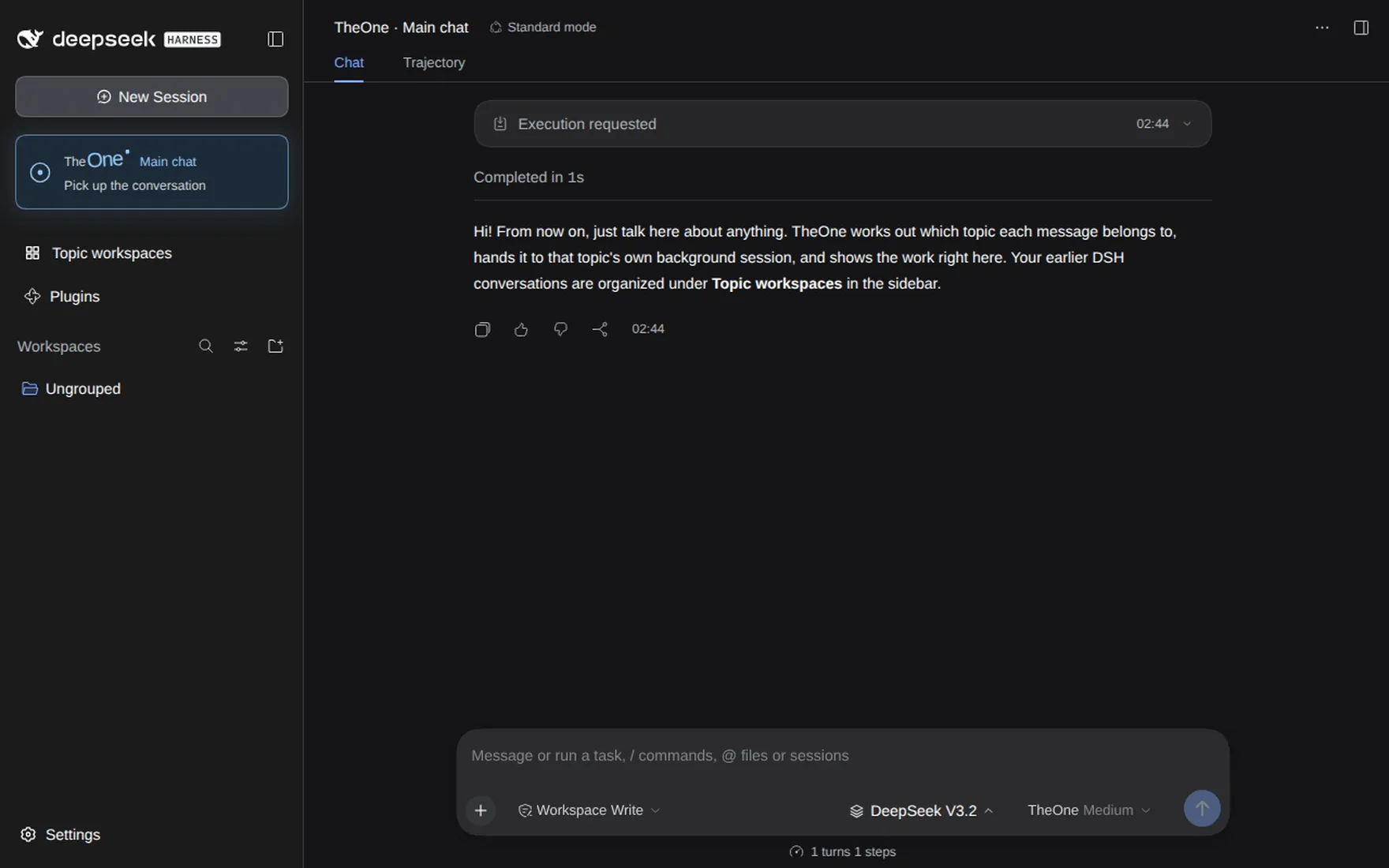Open the DeepSeek V3.2 model selector
The height and width of the screenshot is (868, 1389).
click(x=921, y=811)
